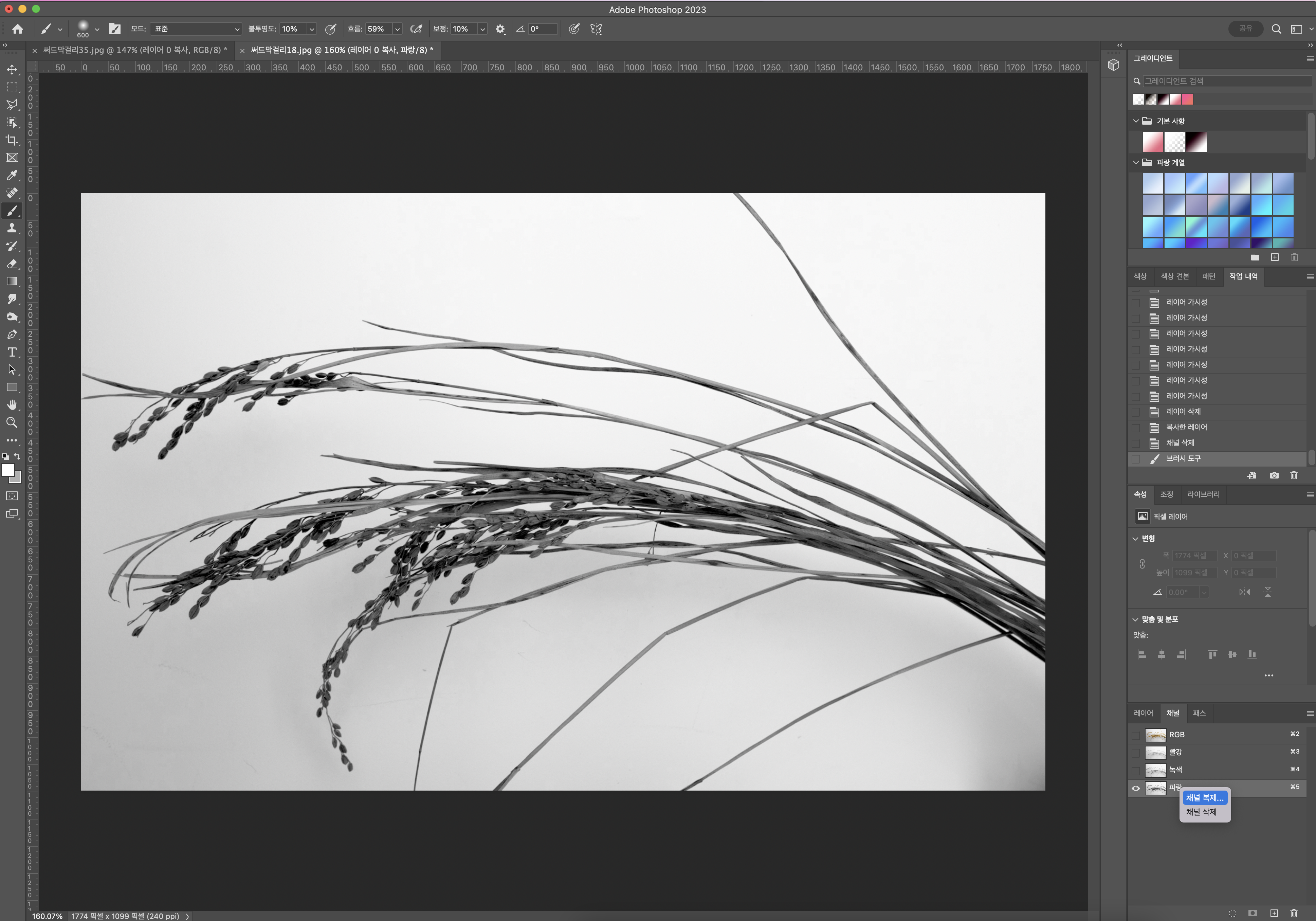Select the Clone Stamp tool
The width and height of the screenshot is (1316, 921).
click(12, 228)
